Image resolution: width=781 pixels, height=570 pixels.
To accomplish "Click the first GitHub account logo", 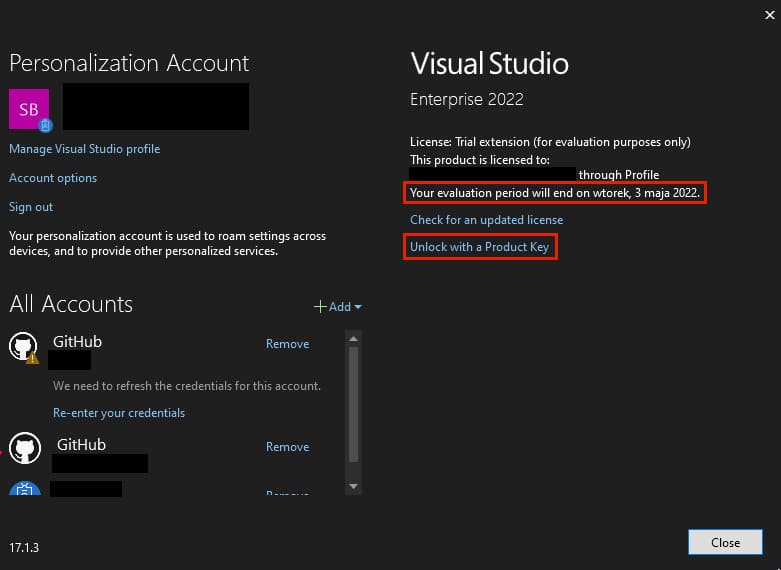I will (x=23, y=346).
